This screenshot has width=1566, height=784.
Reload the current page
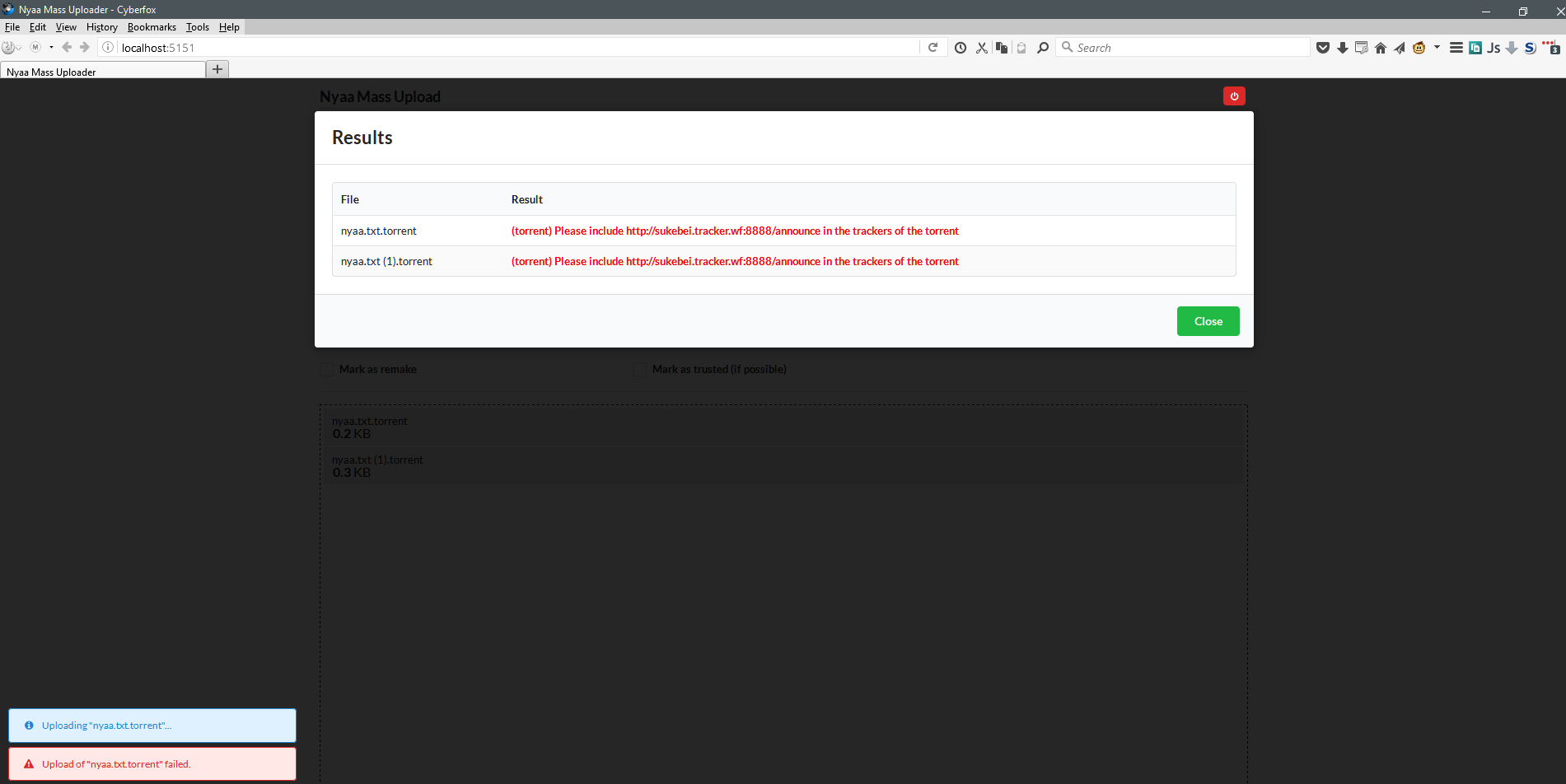point(933,48)
